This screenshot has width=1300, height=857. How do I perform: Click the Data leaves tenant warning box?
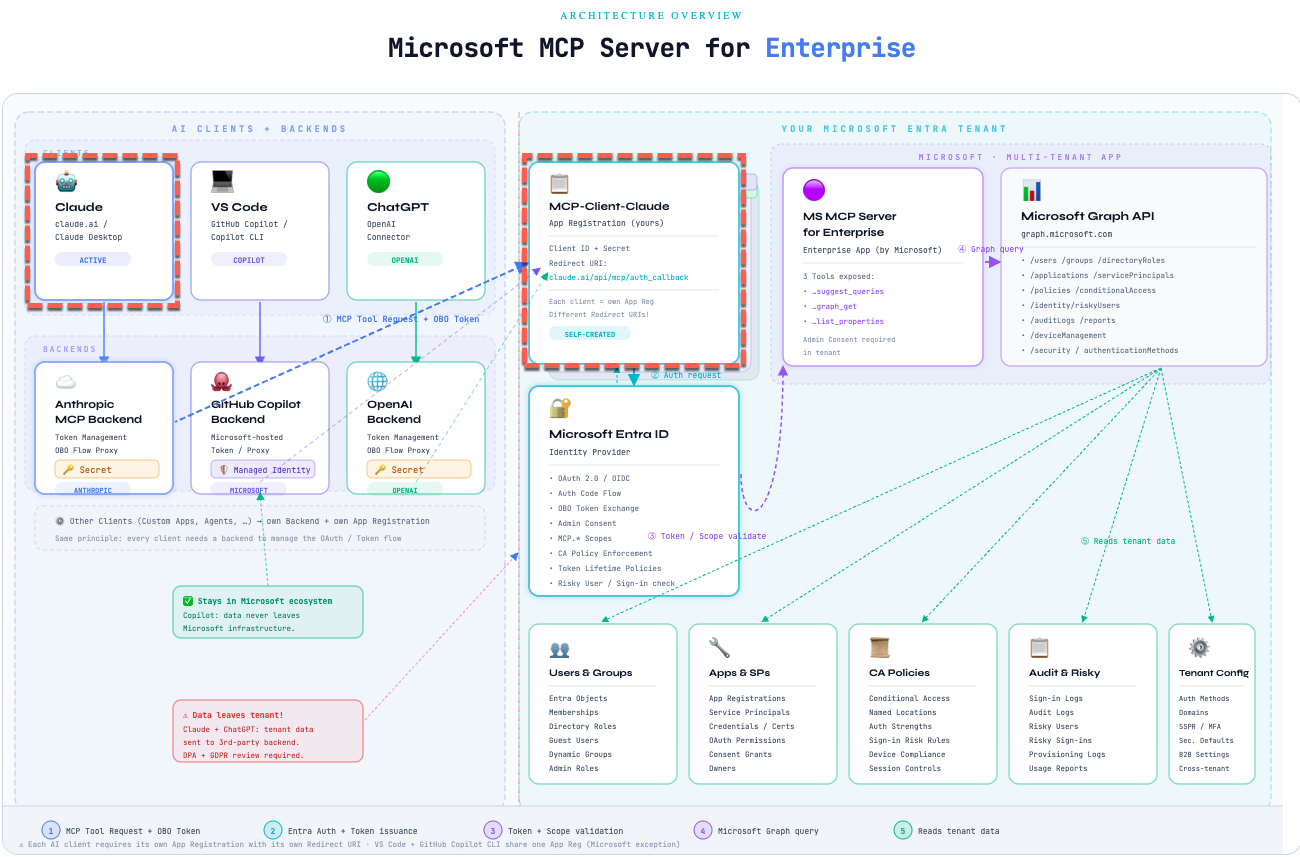coord(268,731)
